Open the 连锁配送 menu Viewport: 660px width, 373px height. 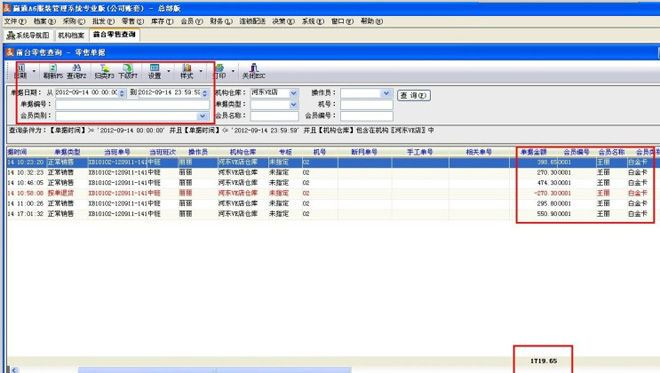252,21
